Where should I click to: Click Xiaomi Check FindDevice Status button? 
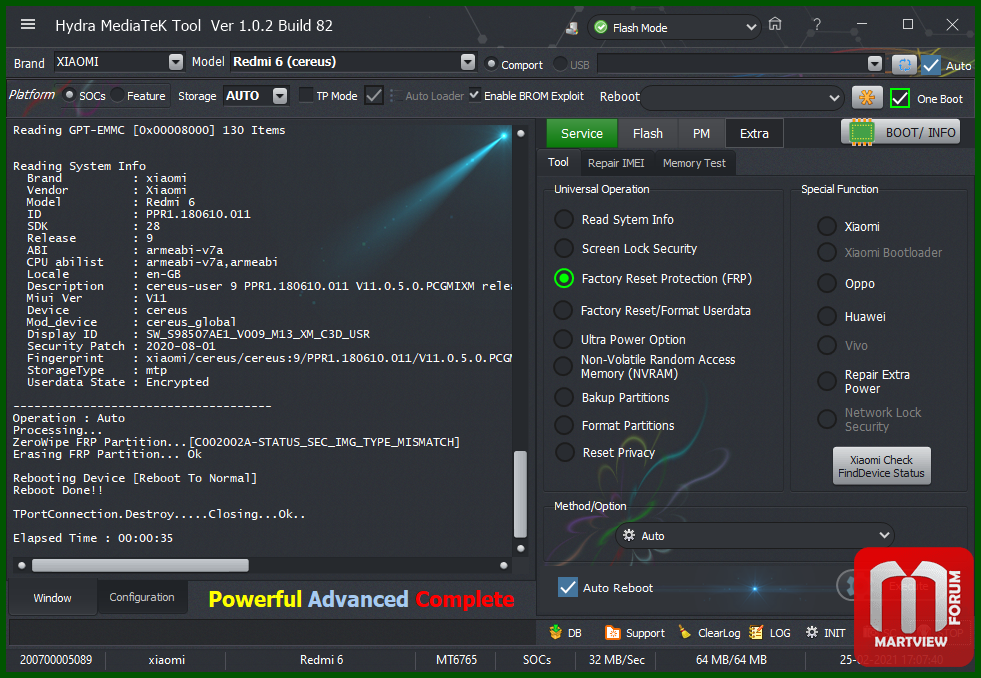pos(881,466)
